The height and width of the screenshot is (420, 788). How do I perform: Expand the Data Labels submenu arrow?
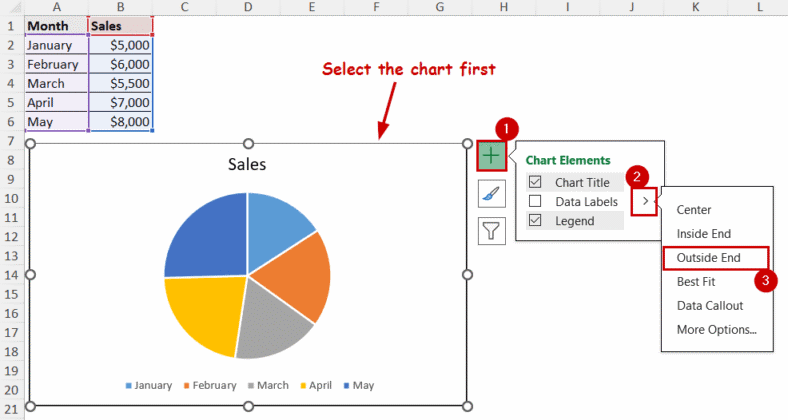tap(647, 202)
